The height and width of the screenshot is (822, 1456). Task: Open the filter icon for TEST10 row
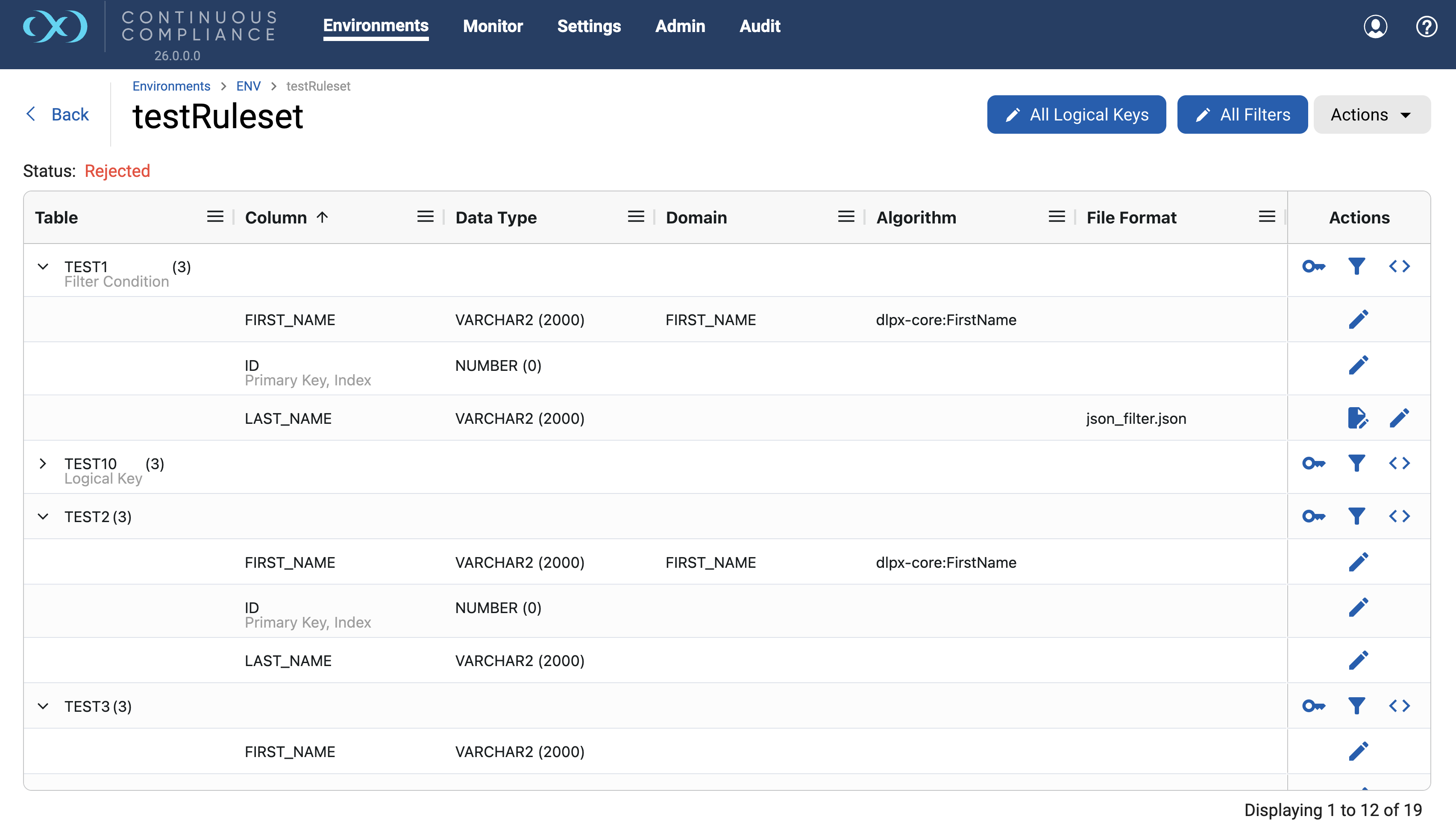pos(1356,464)
